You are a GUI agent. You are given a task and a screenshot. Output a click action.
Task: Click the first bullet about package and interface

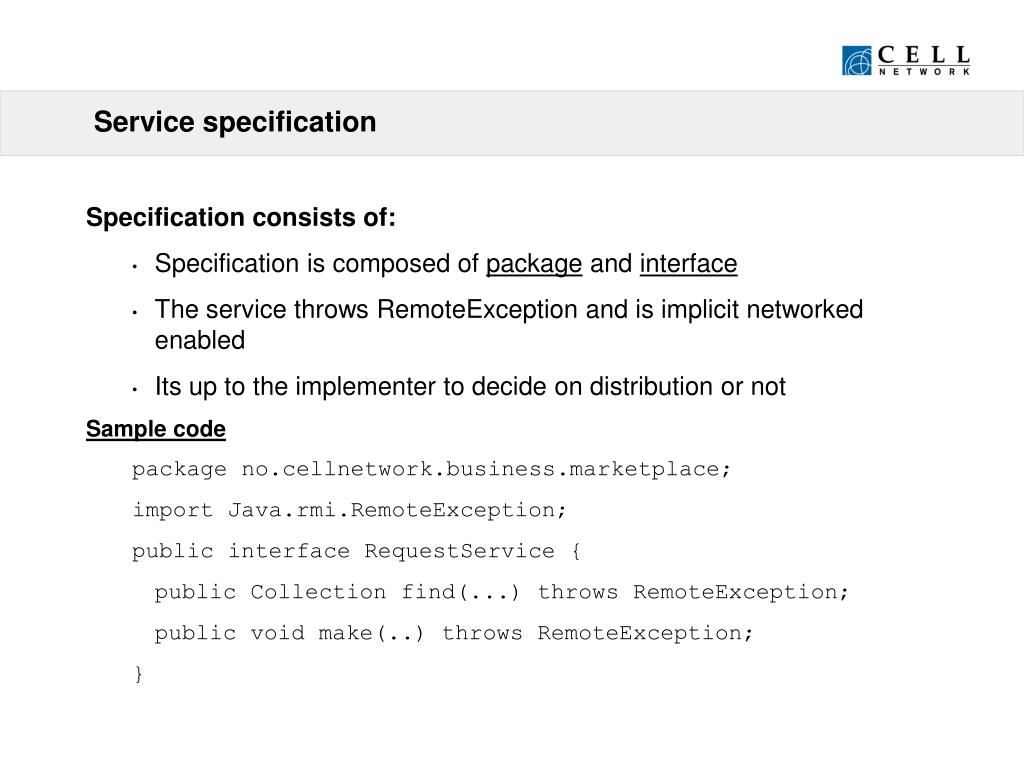446,264
